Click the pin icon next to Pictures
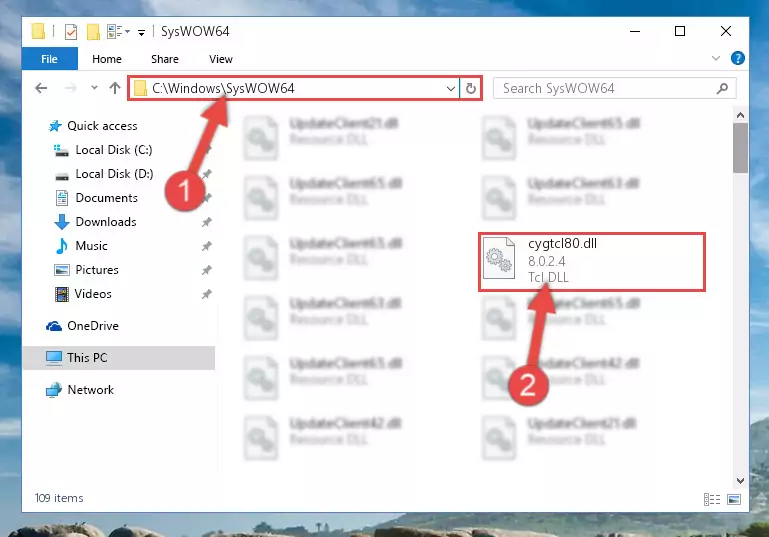 206,270
